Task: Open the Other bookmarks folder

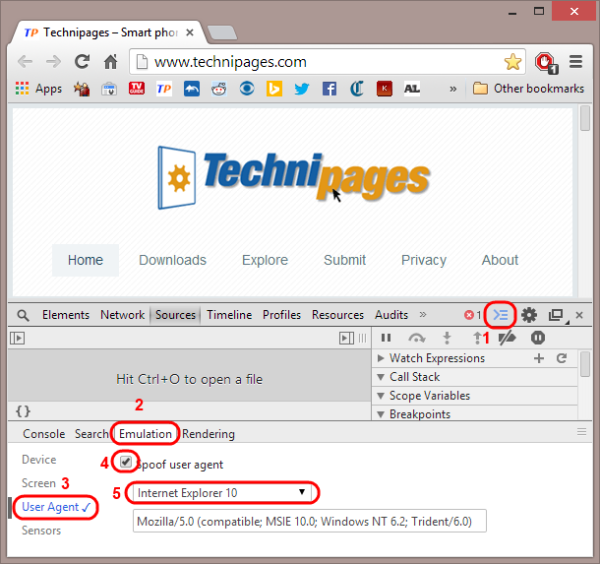Action: tap(528, 88)
